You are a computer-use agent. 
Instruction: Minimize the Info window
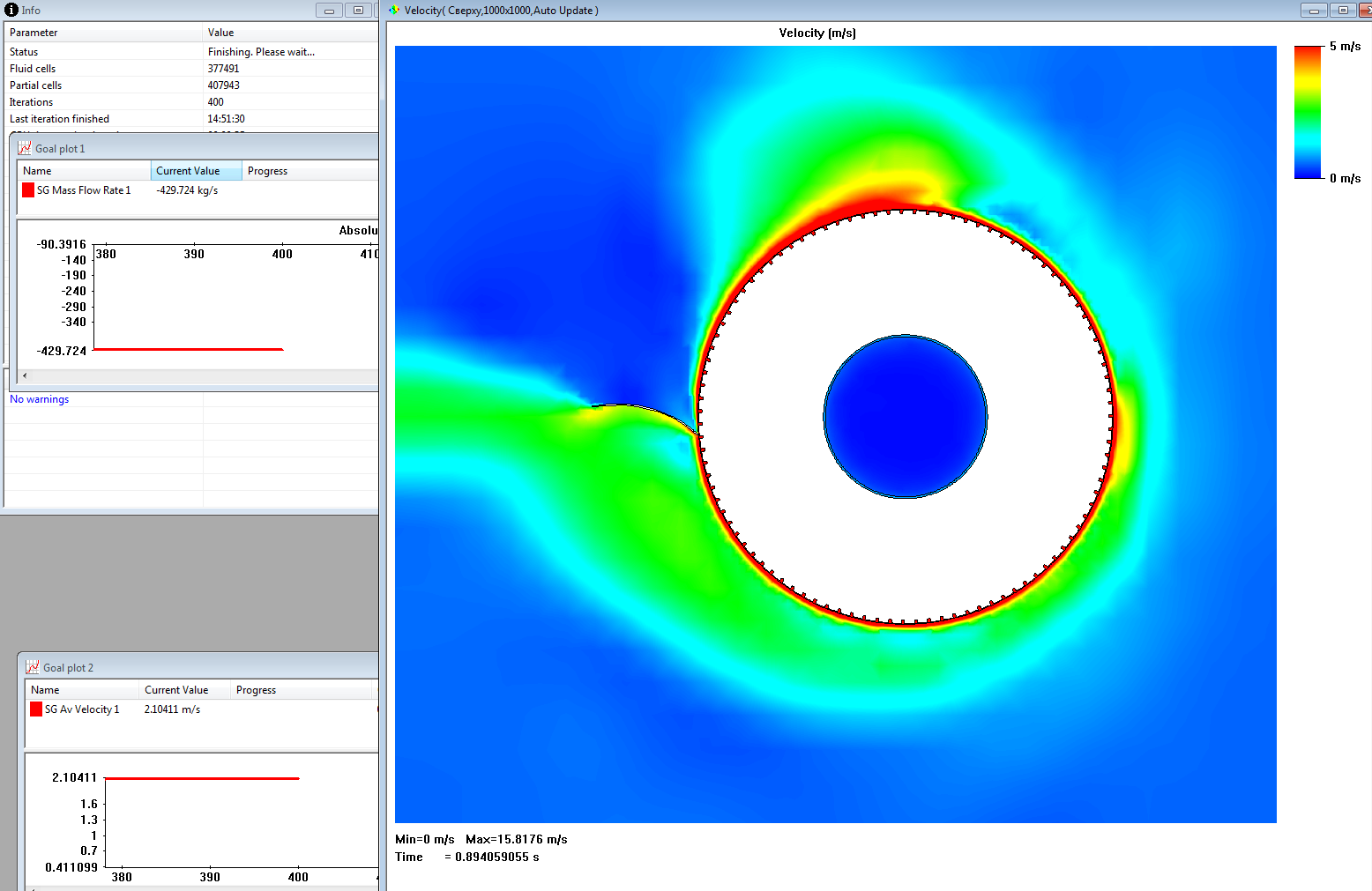click(x=329, y=11)
